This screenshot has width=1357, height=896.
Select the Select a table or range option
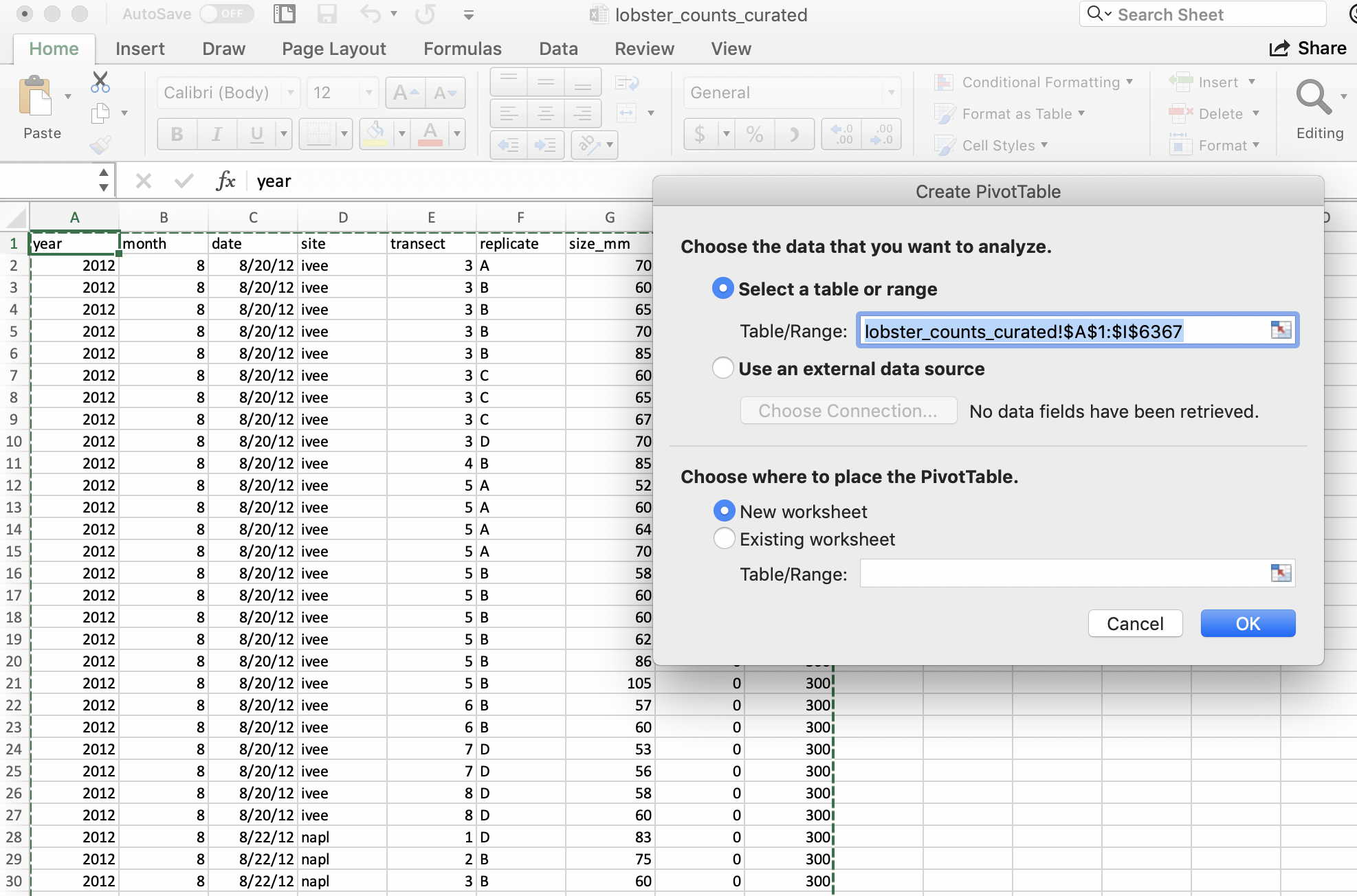pyautogui.click(x=722, y=289)
